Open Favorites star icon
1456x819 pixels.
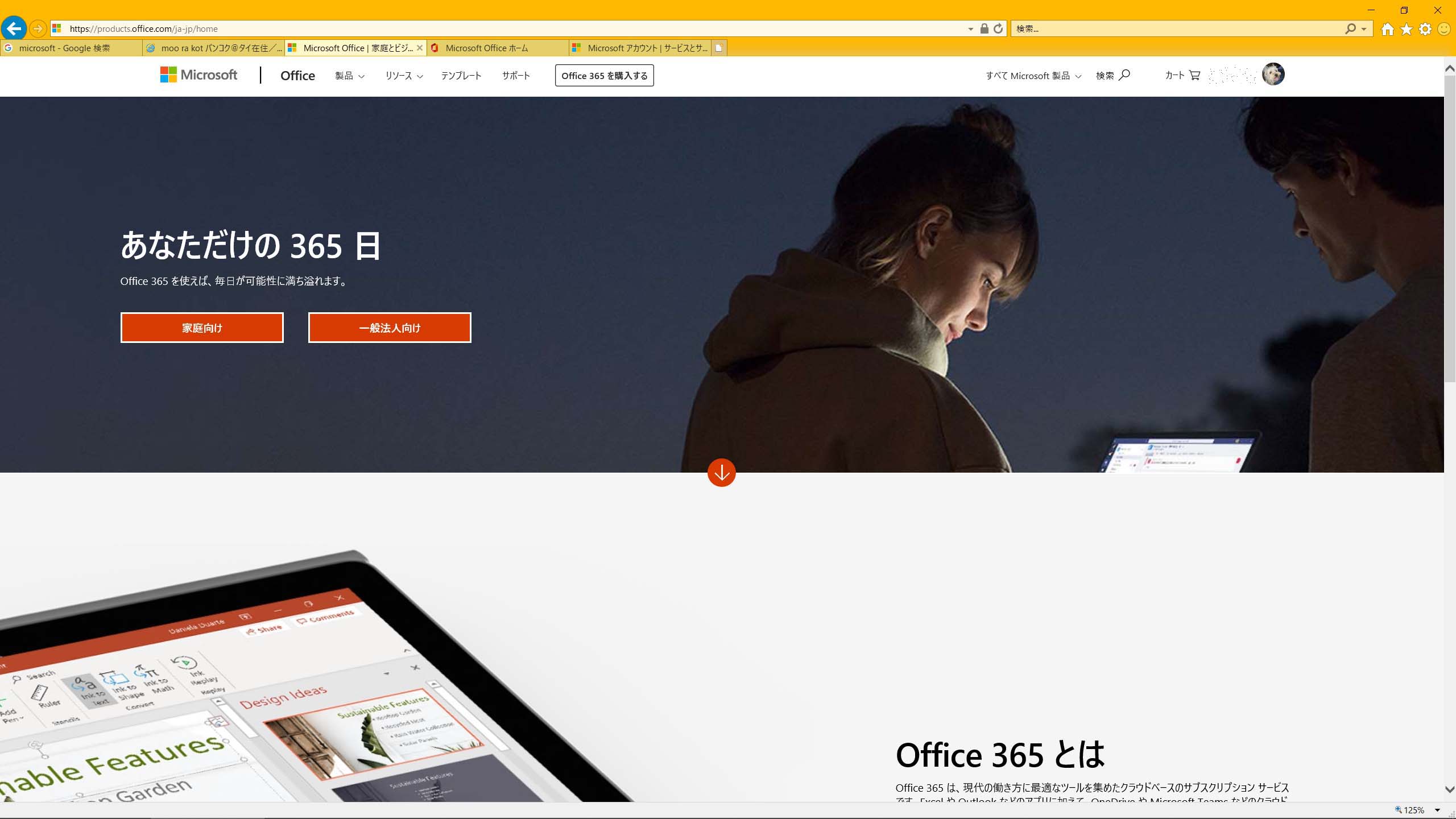point(1407,29)
